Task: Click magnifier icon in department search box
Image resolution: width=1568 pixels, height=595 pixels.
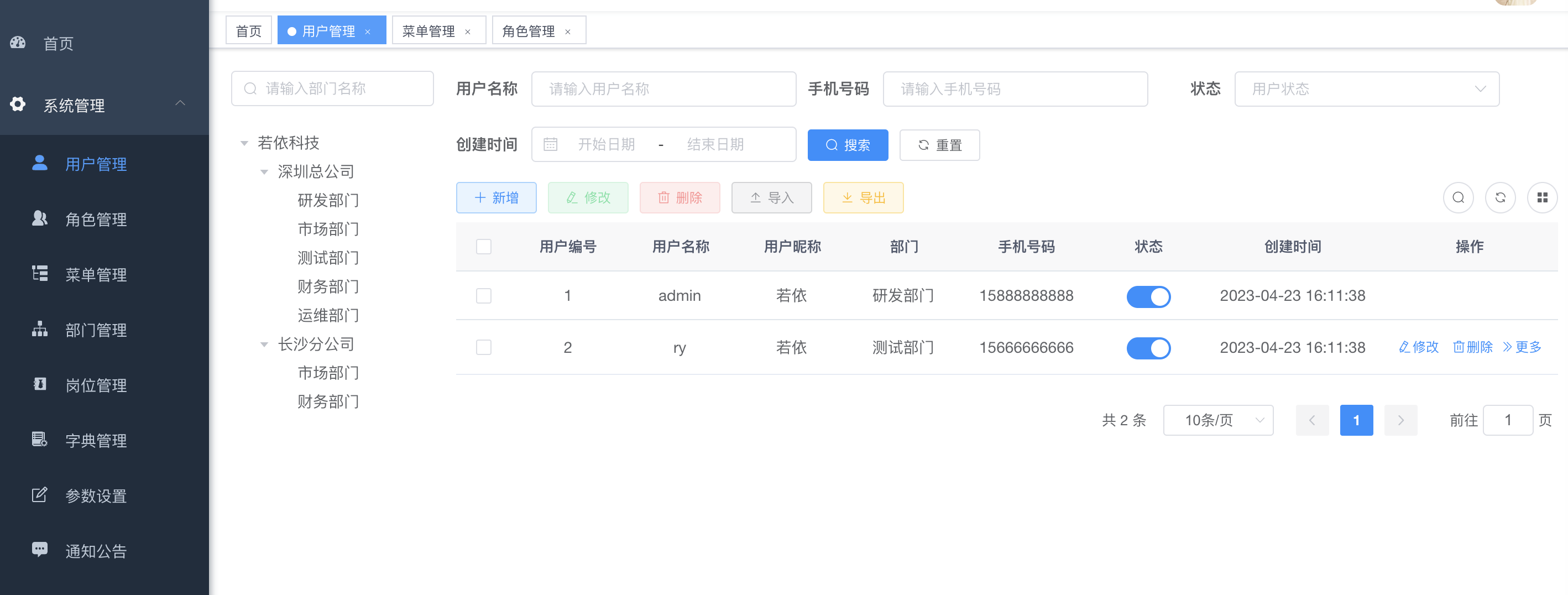Action: 250,89
